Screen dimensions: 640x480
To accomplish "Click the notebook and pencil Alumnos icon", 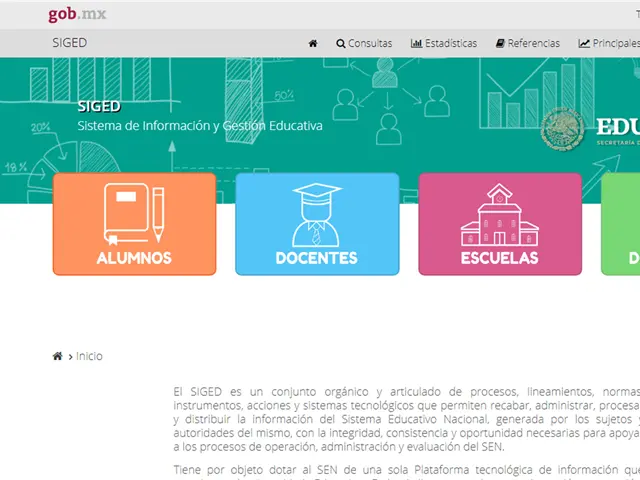I will [134, 214].
